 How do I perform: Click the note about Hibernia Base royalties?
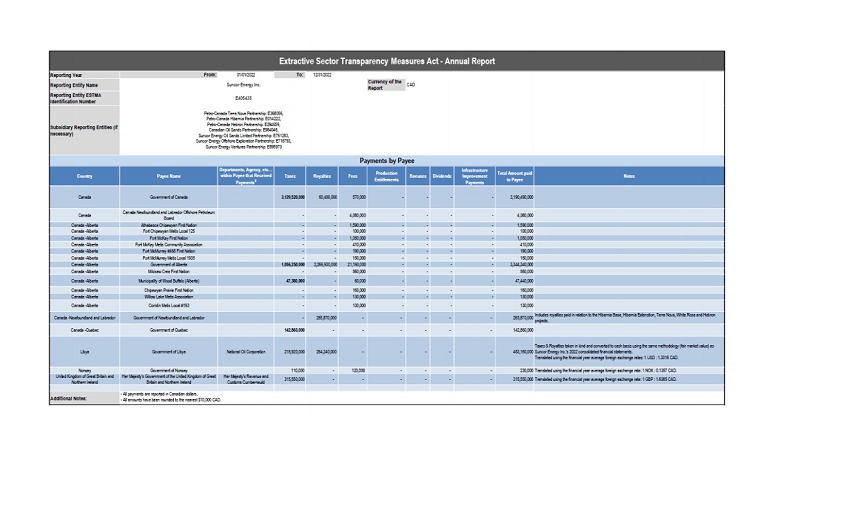(x=629, y=318)
